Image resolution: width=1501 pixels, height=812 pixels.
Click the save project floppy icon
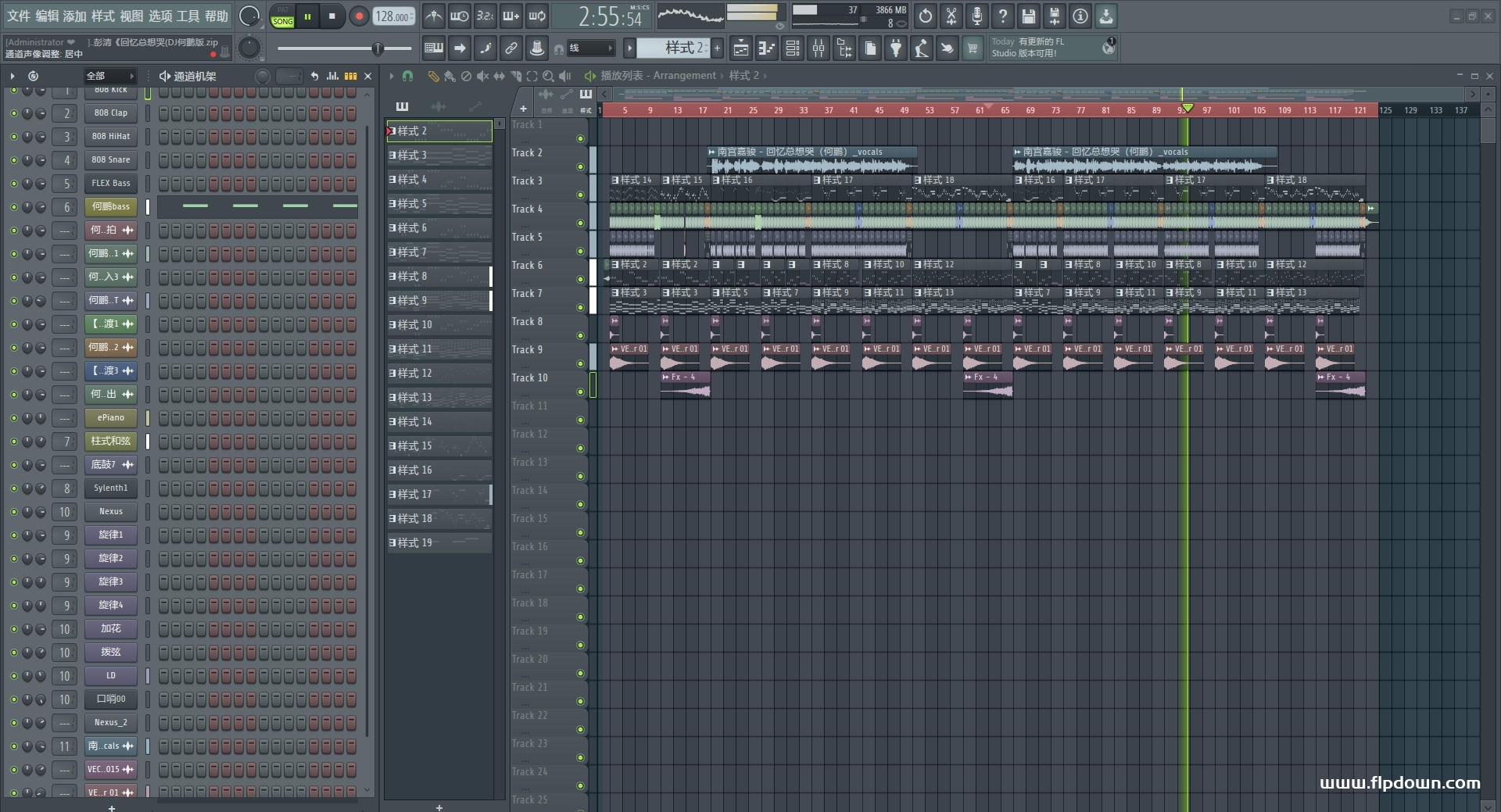tap(1028, 16)
